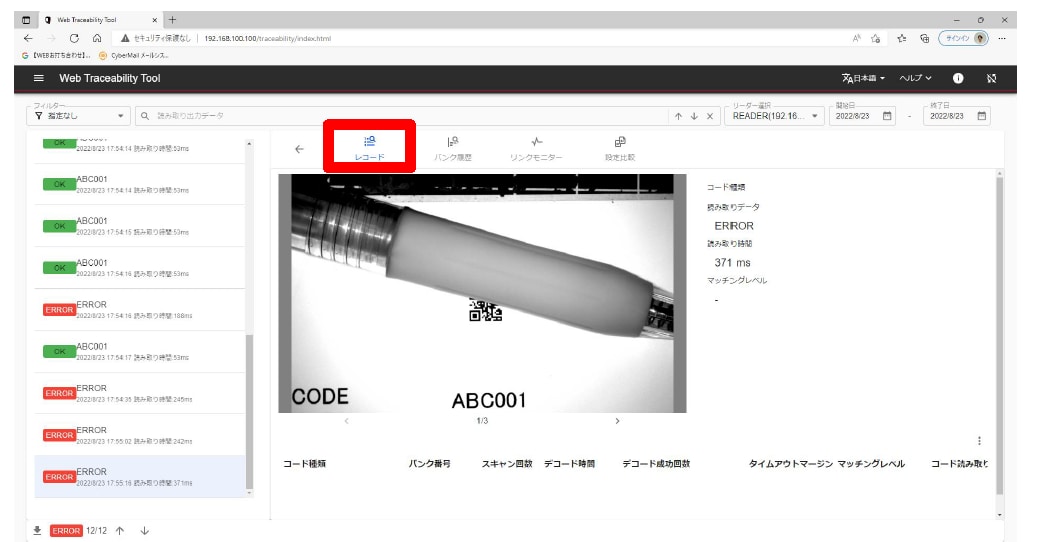
Task: Select ERROR record with 読み取り時間 245ms
Action: [140, 393]
